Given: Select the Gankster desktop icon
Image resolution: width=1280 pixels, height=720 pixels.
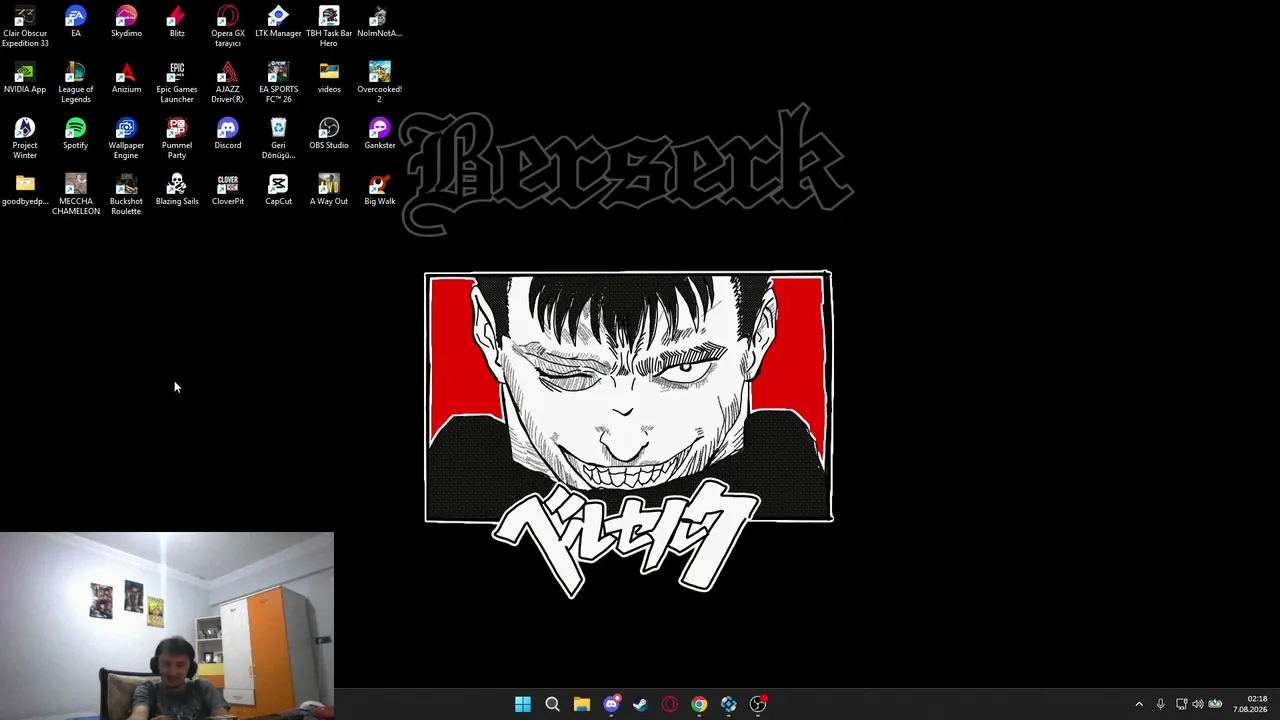Looking at the screenshot, I should pyautogui.click(x=380, y=134).
